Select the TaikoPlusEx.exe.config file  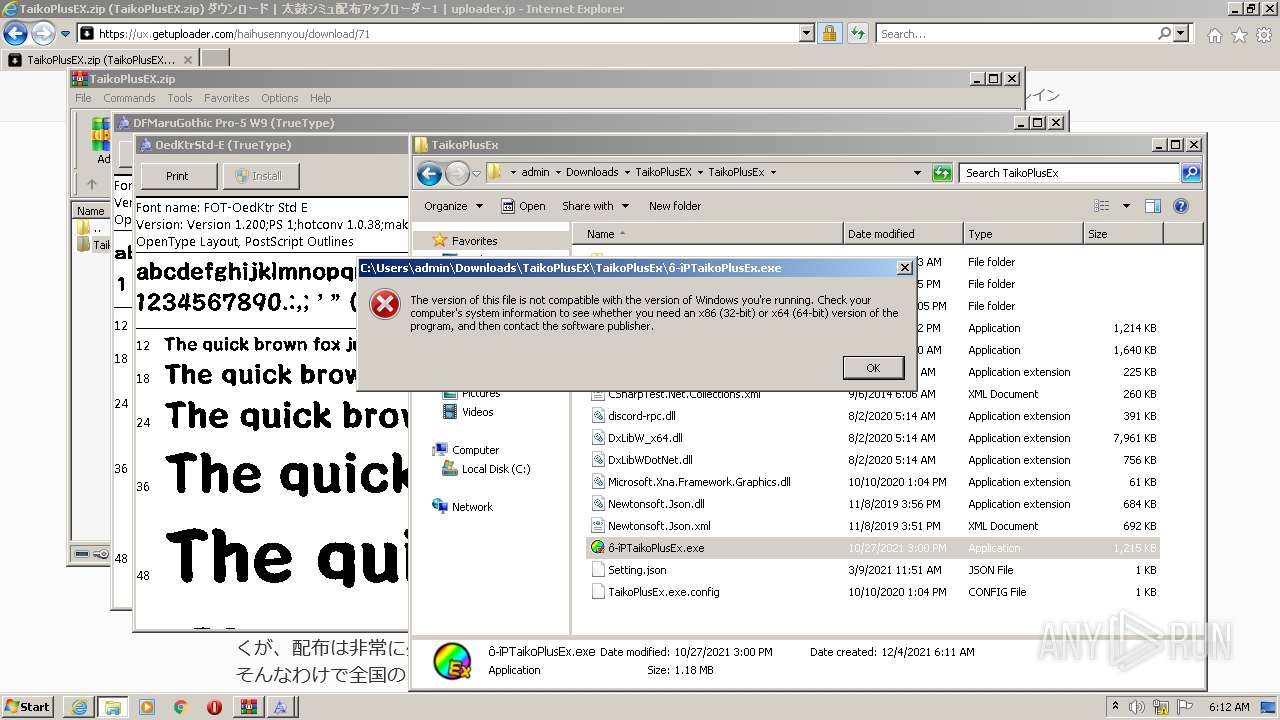pos(663,592)
